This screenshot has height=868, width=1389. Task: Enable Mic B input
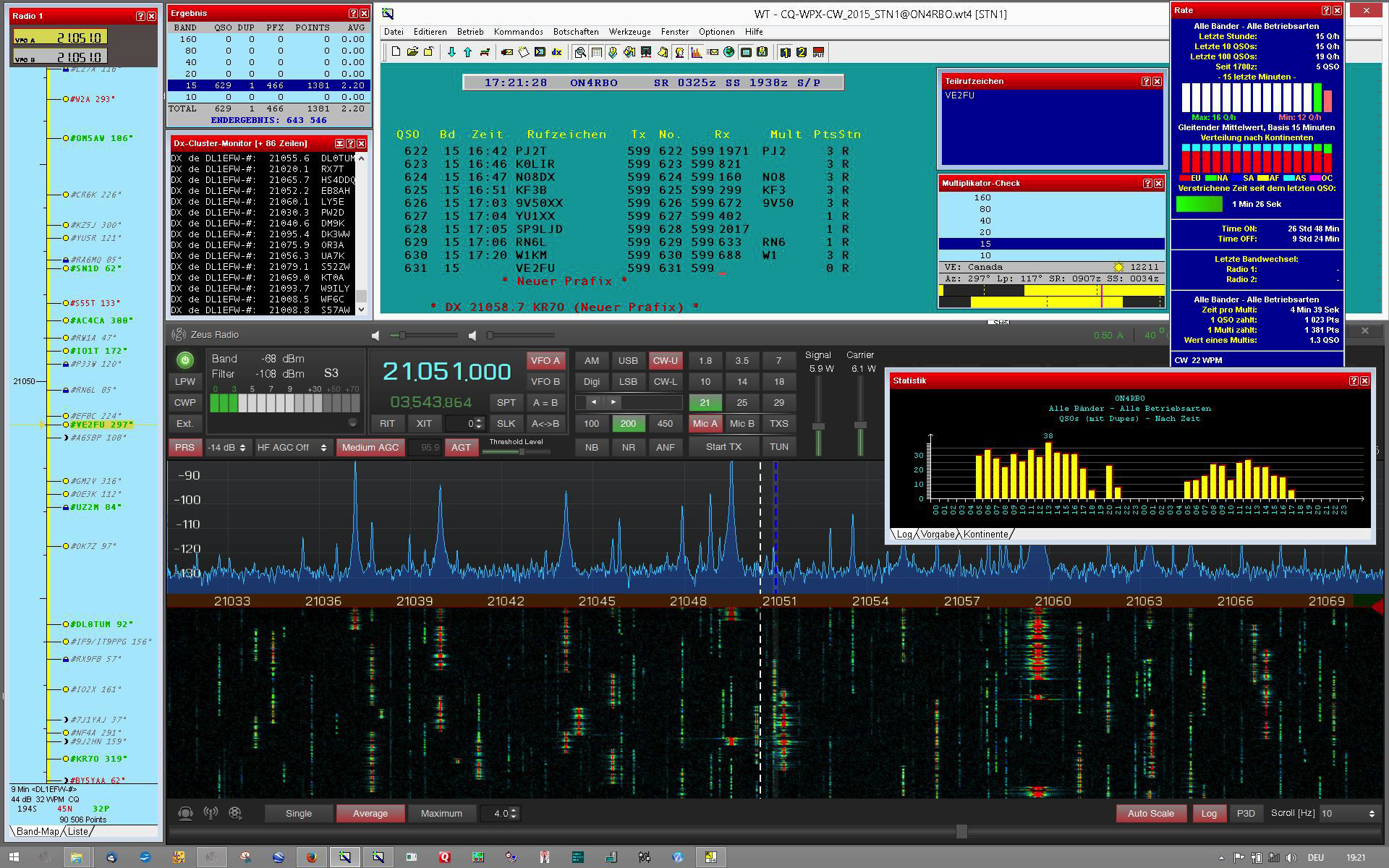point(742,424)
